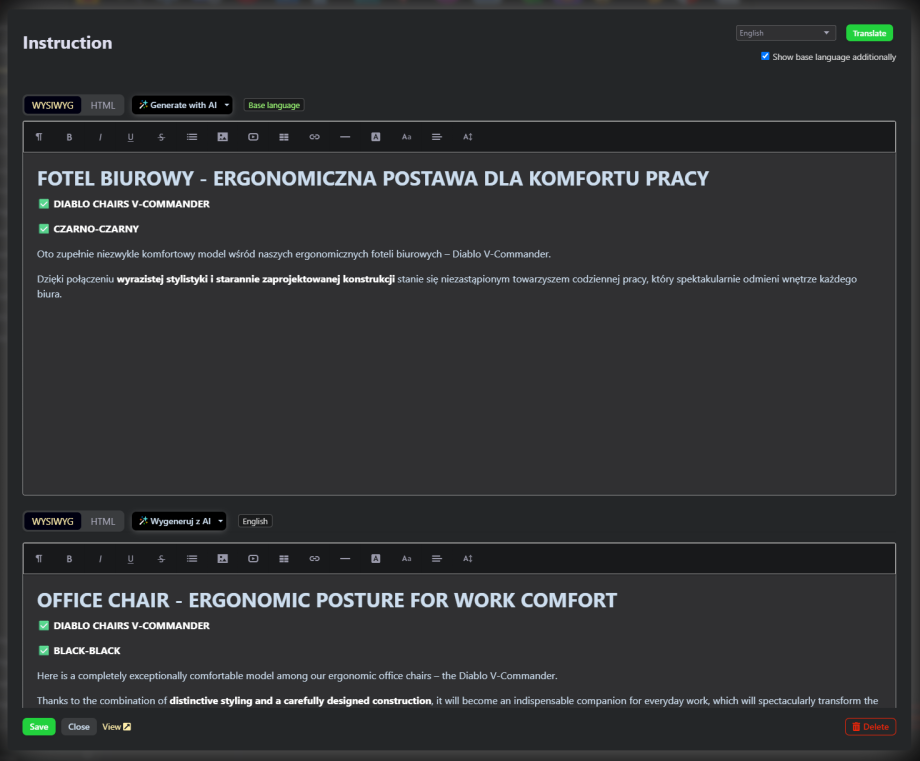The width and height of the screenshot is (920, 761).
Task: Click paragraph format icon in English editor toolbar
Action: pos(39,559)
